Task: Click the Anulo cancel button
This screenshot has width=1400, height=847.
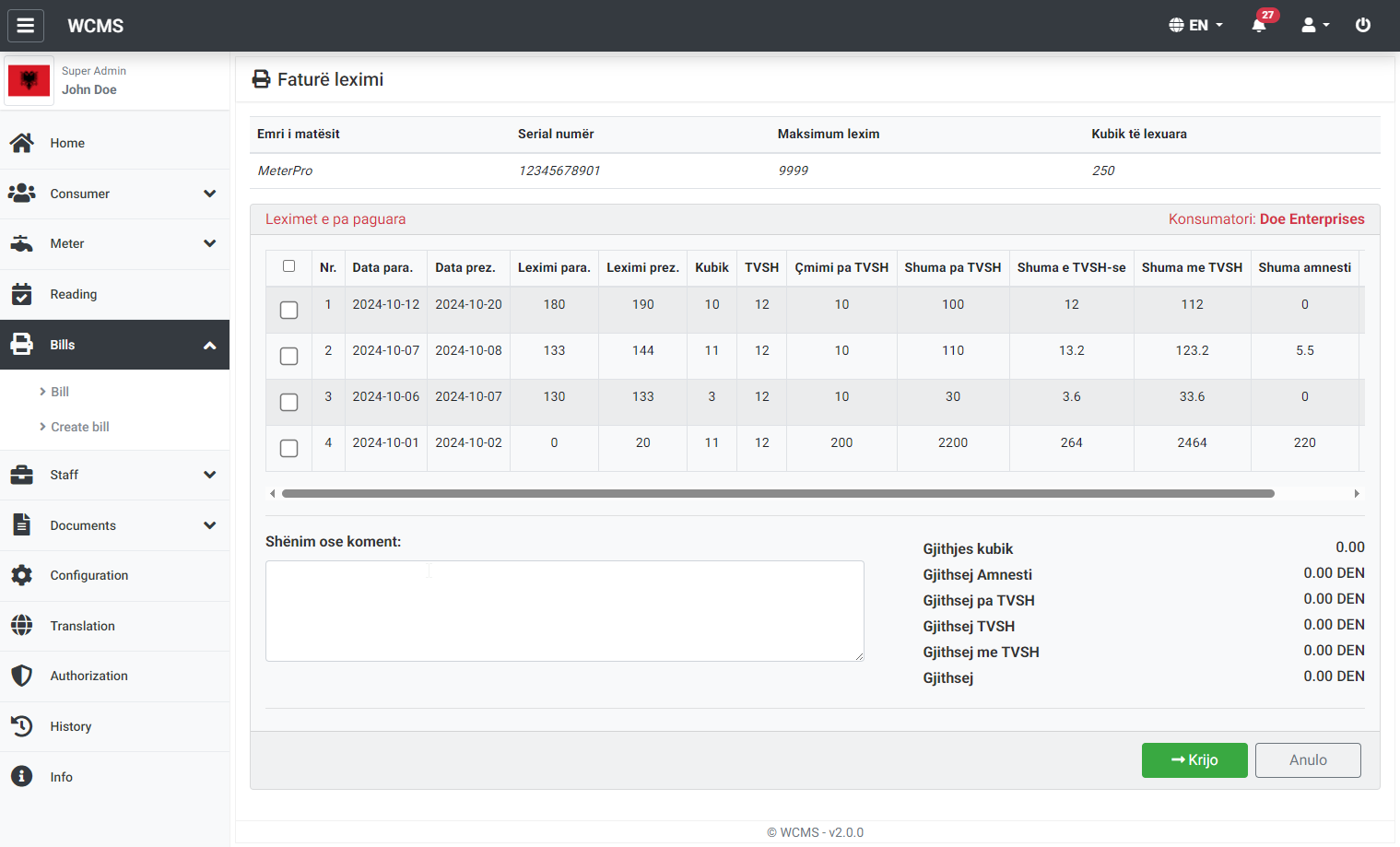Action: [x=1308, y=760]
